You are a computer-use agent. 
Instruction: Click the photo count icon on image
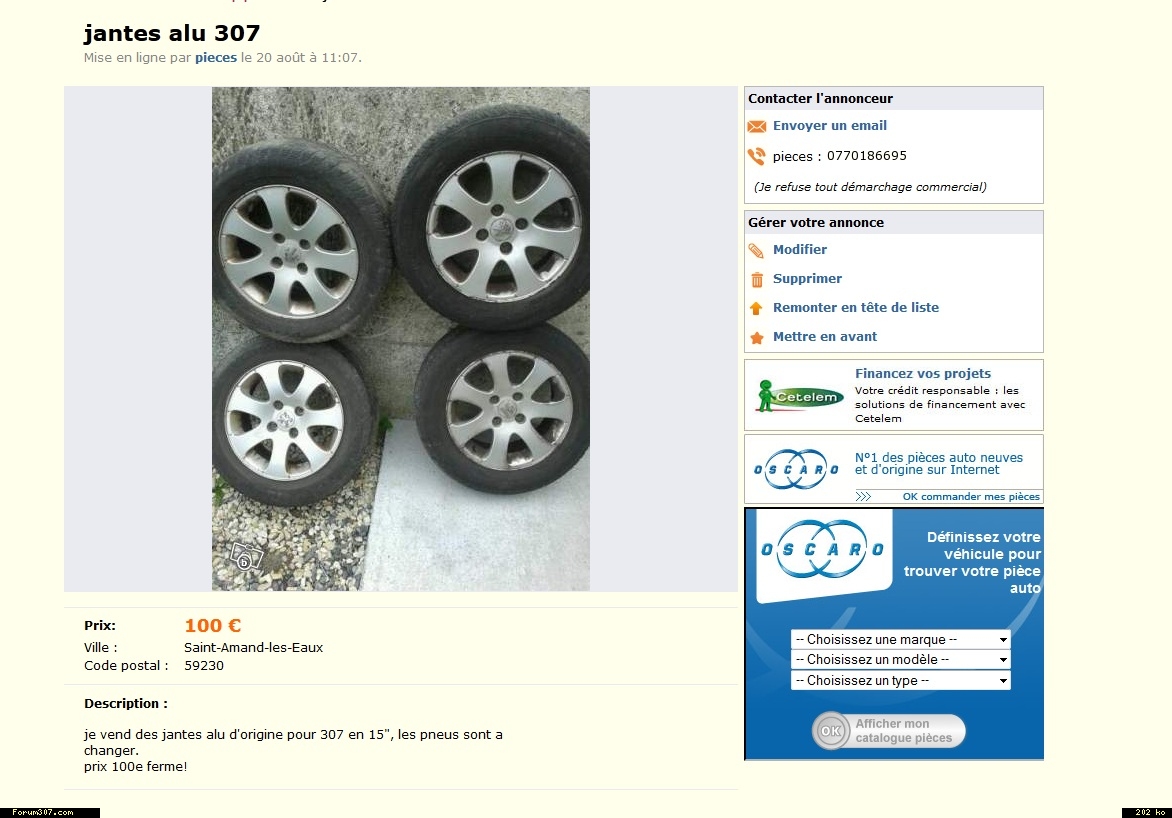tap(246, 557)
